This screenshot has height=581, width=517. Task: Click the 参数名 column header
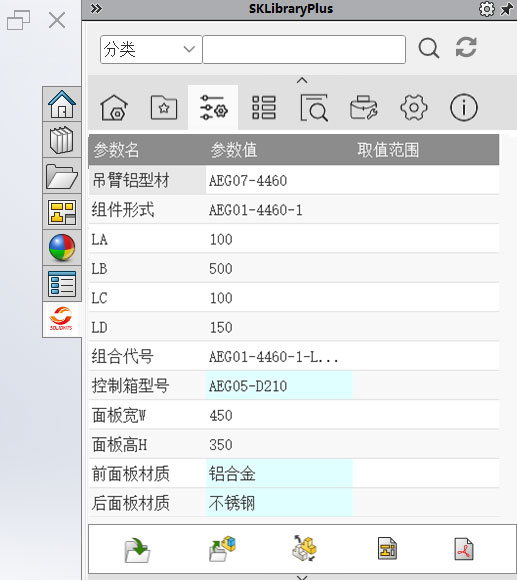click(116, 150)
